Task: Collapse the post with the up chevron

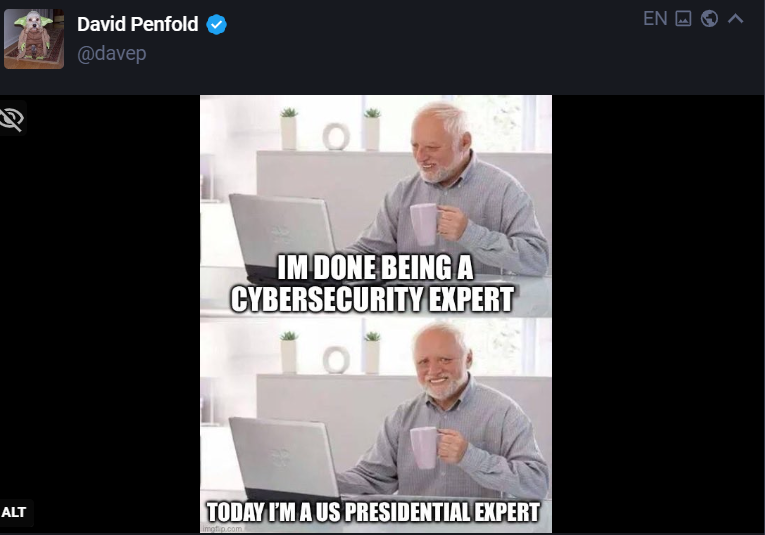Action: coord(736,19)
